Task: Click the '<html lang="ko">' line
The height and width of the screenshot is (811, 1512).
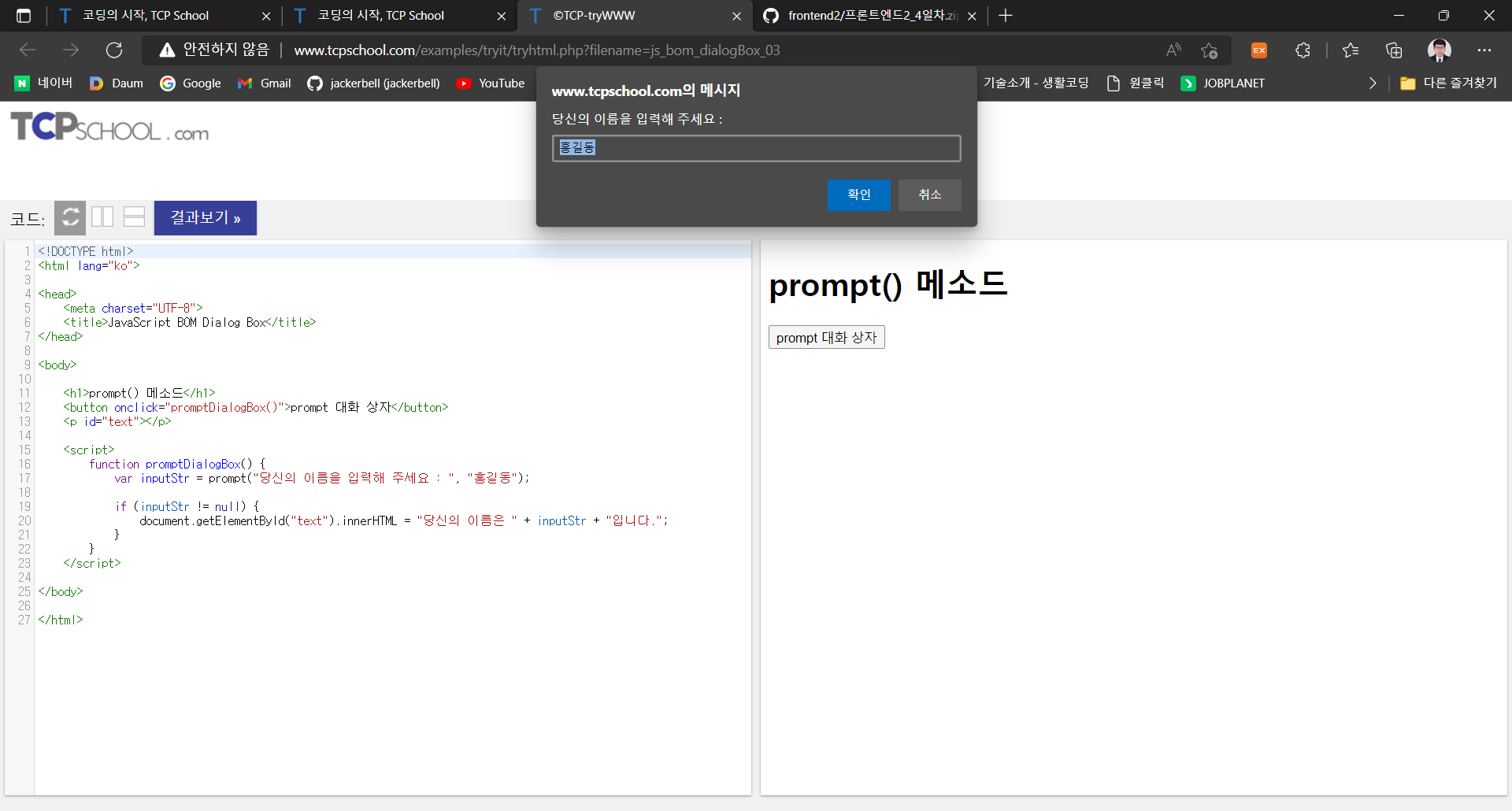Action: 89,265
